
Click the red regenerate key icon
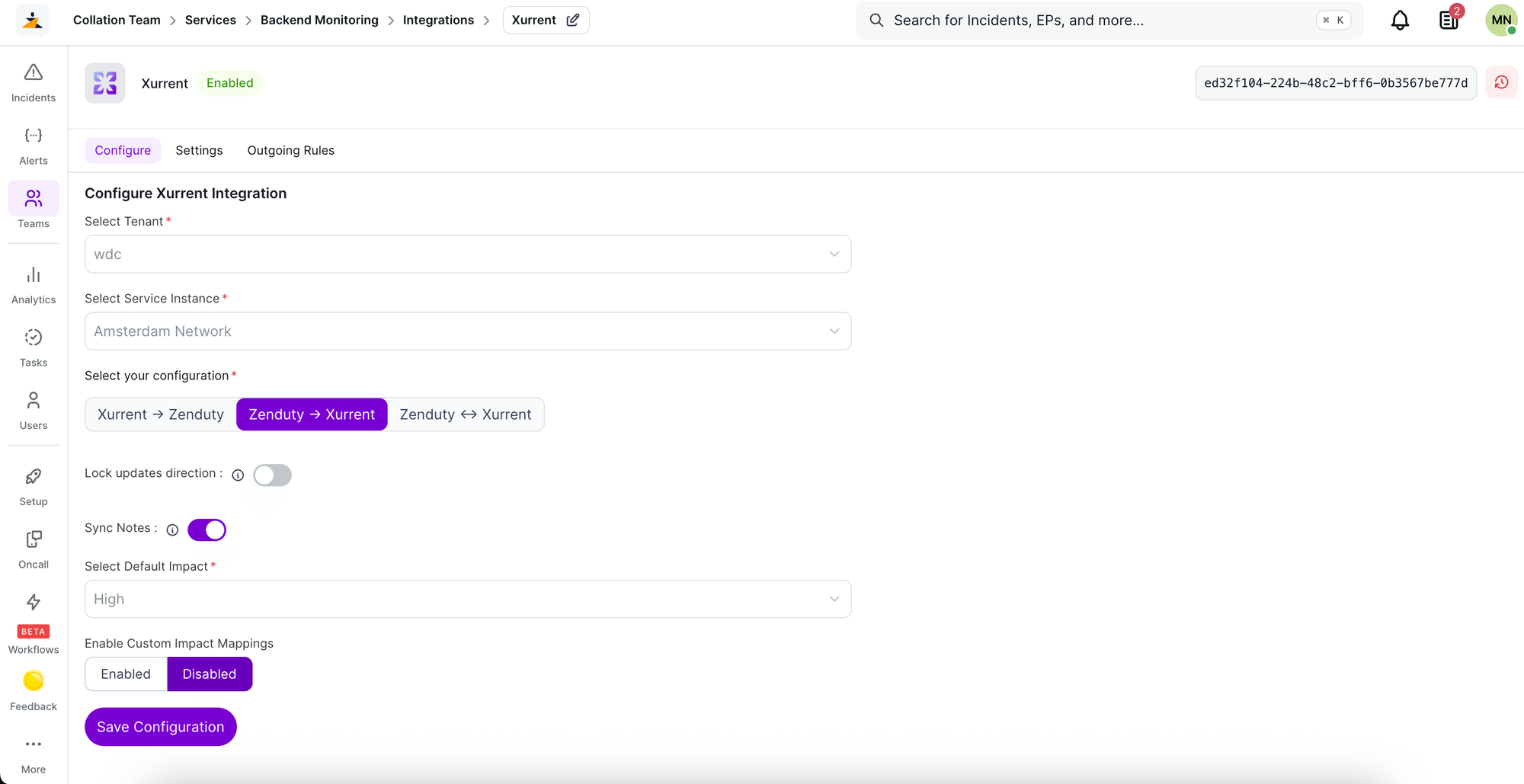point(1501,82)
